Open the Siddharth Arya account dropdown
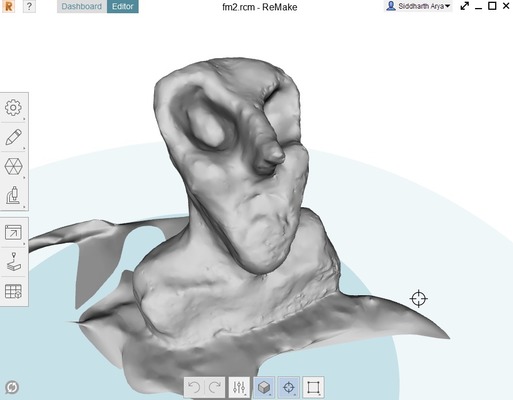513x400 pixels. coord(418,6)
